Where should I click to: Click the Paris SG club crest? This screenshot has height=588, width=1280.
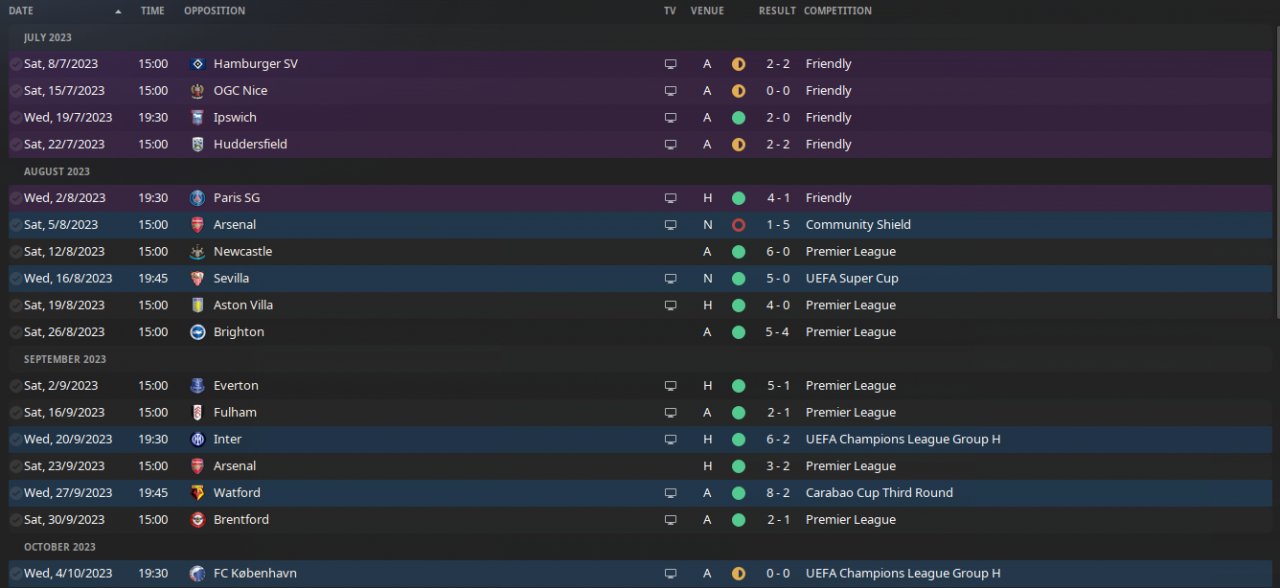pyautogui.click(x=198, y=198)
